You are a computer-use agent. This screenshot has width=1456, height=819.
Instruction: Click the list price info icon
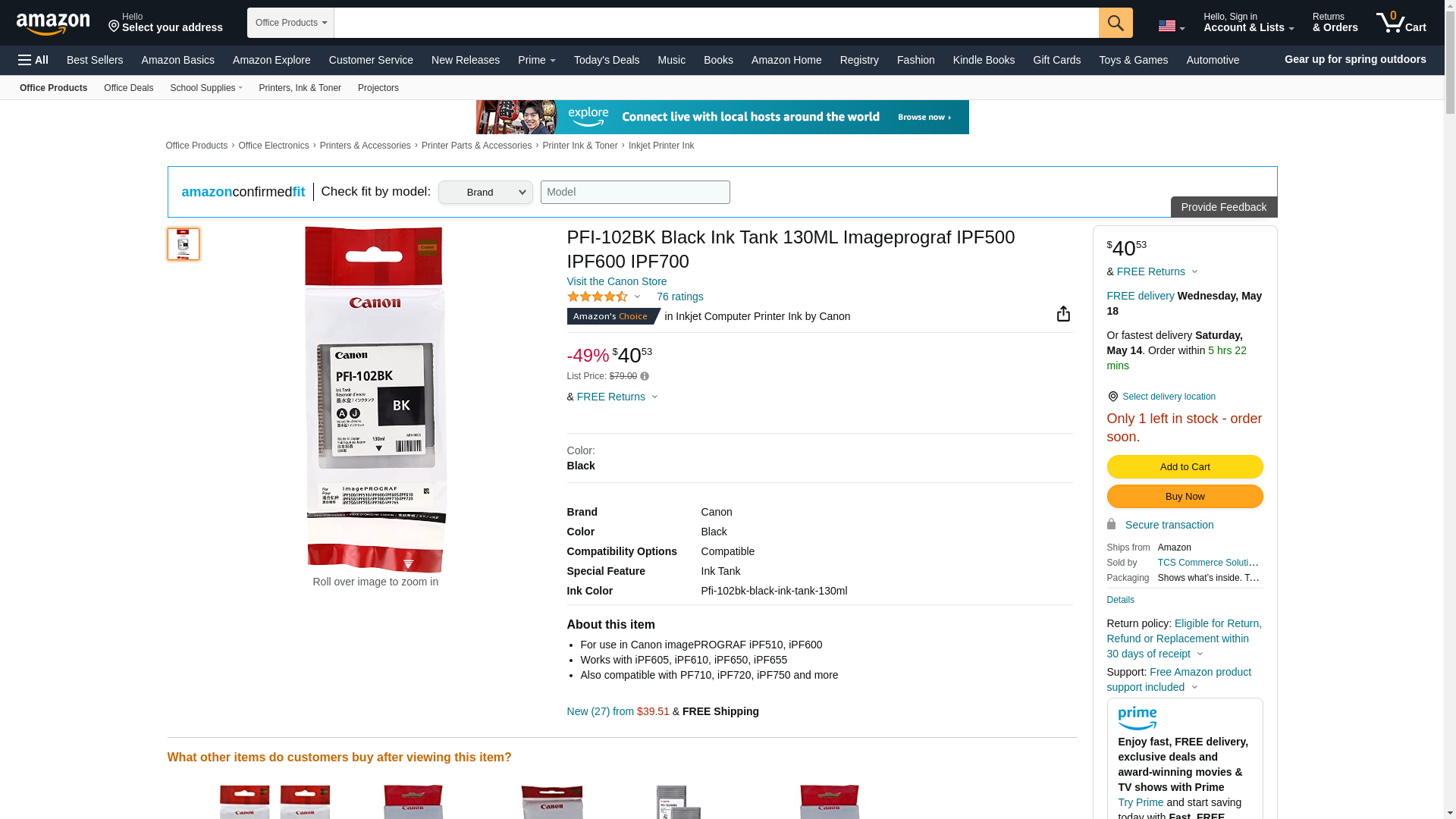tap(645, 376)
